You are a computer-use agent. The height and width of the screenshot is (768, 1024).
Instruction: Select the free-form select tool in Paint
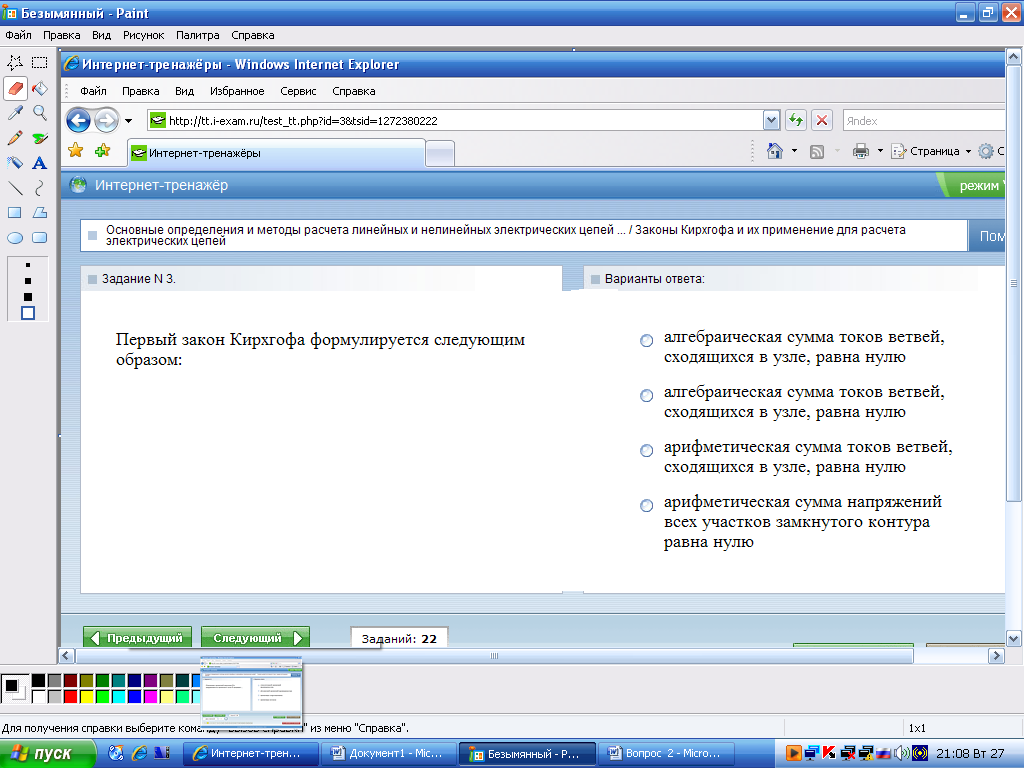click(14, 62)
